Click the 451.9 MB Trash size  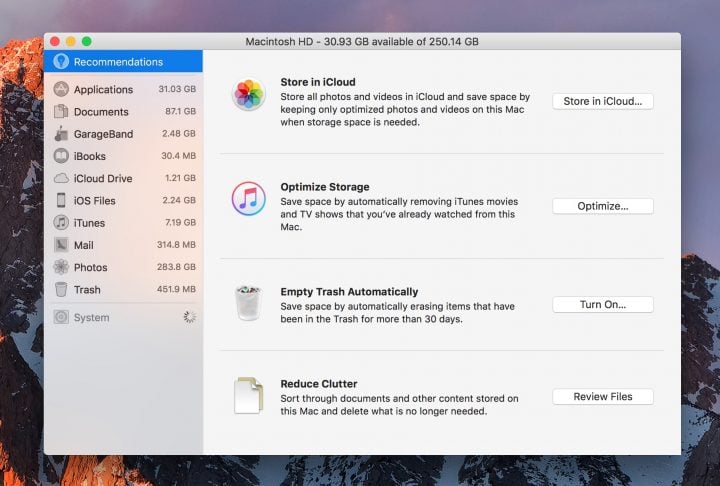click(176, 289)
